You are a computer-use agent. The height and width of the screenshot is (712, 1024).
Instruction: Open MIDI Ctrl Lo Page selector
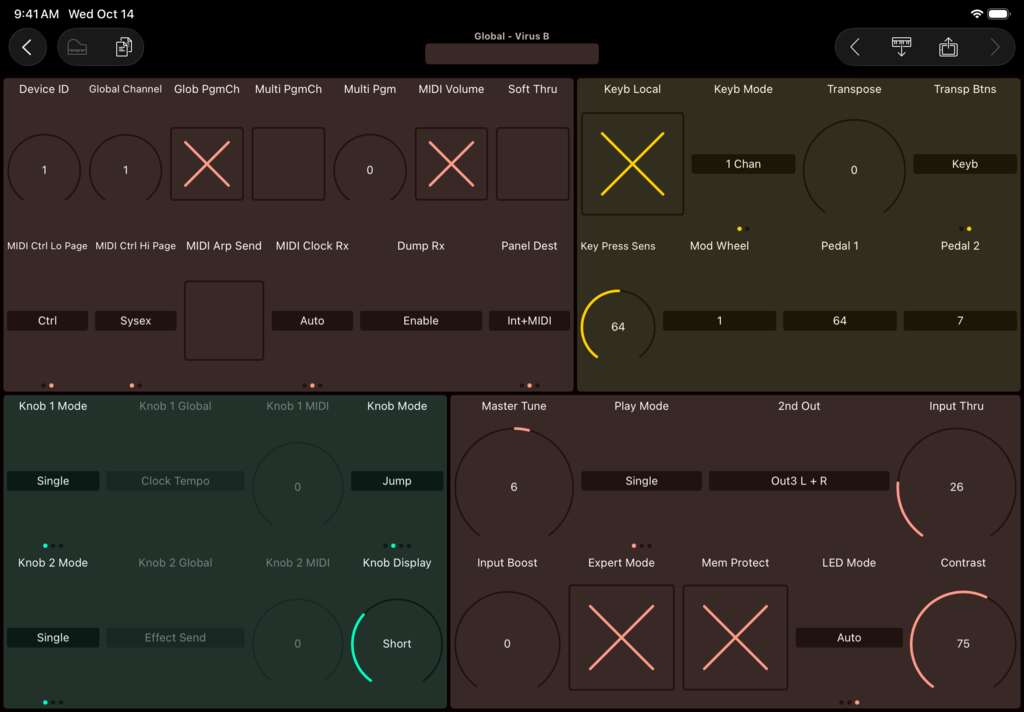coord(47,321)
